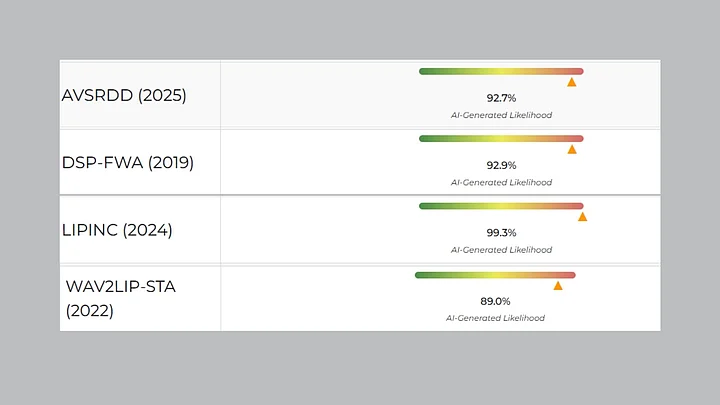The height and width of the screenshot is (405, 720).
Task: Click AI-Generated Likelihood caption under 92.7%
Action: 501,115
